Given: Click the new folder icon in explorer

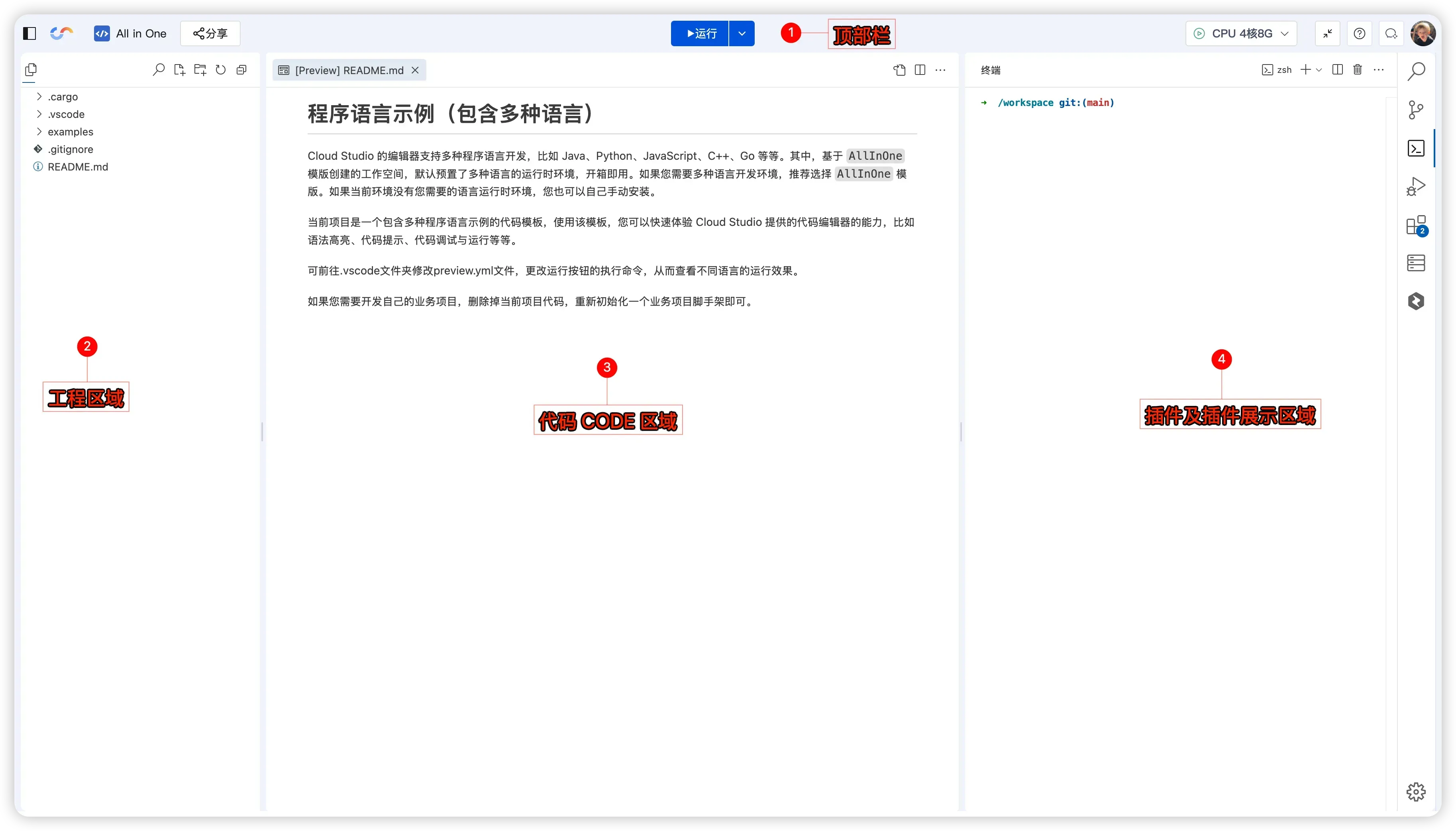Looking at the screenshot, I should (x=200, y=70).
